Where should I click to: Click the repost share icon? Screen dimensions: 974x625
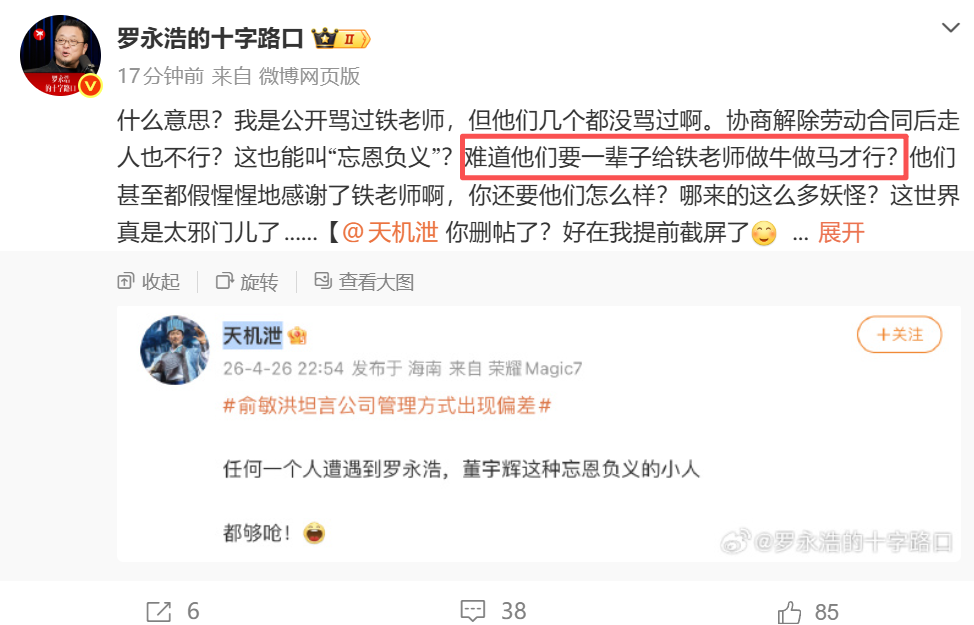[x=158, y=611]
